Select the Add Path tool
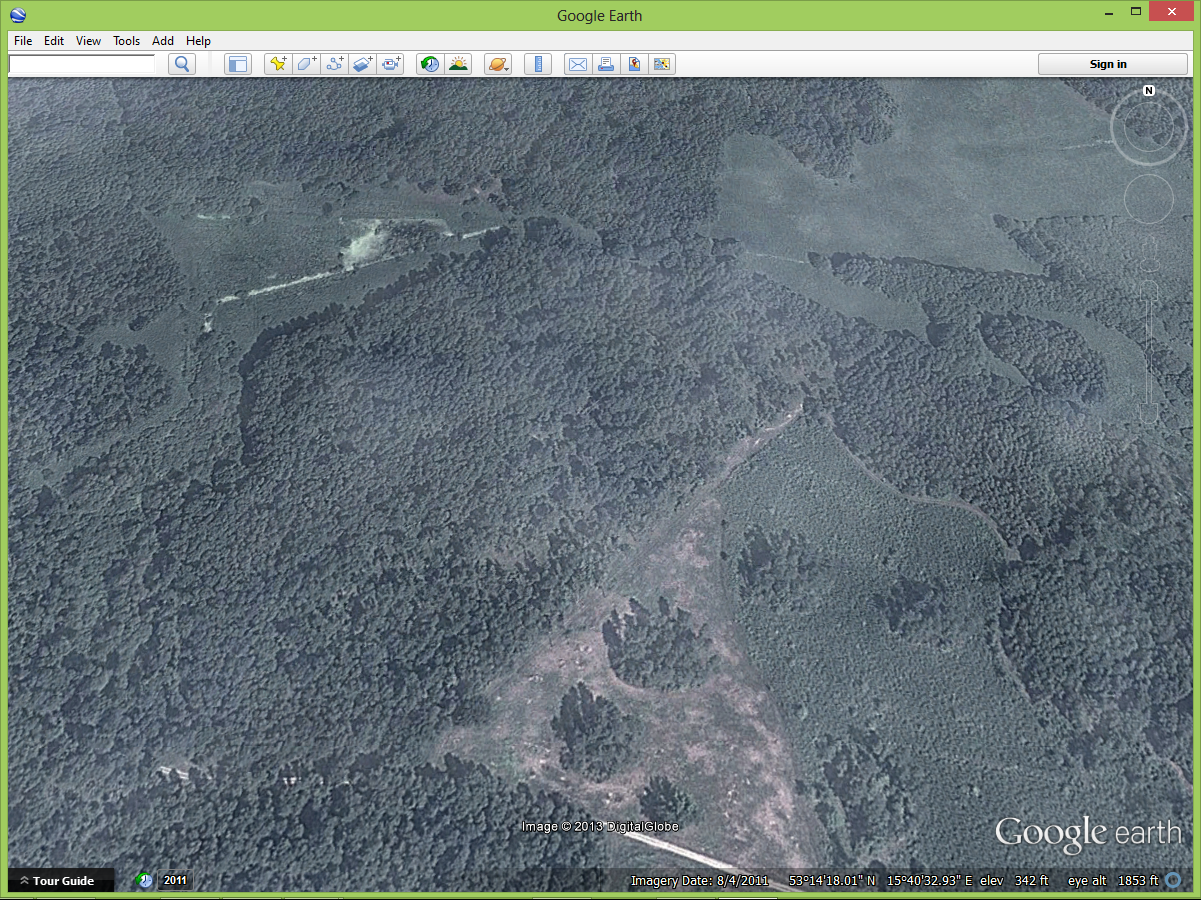 click(334, 64)
